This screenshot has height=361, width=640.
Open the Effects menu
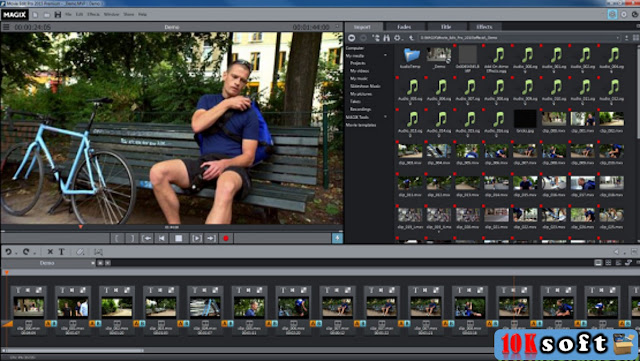point(93,14)
